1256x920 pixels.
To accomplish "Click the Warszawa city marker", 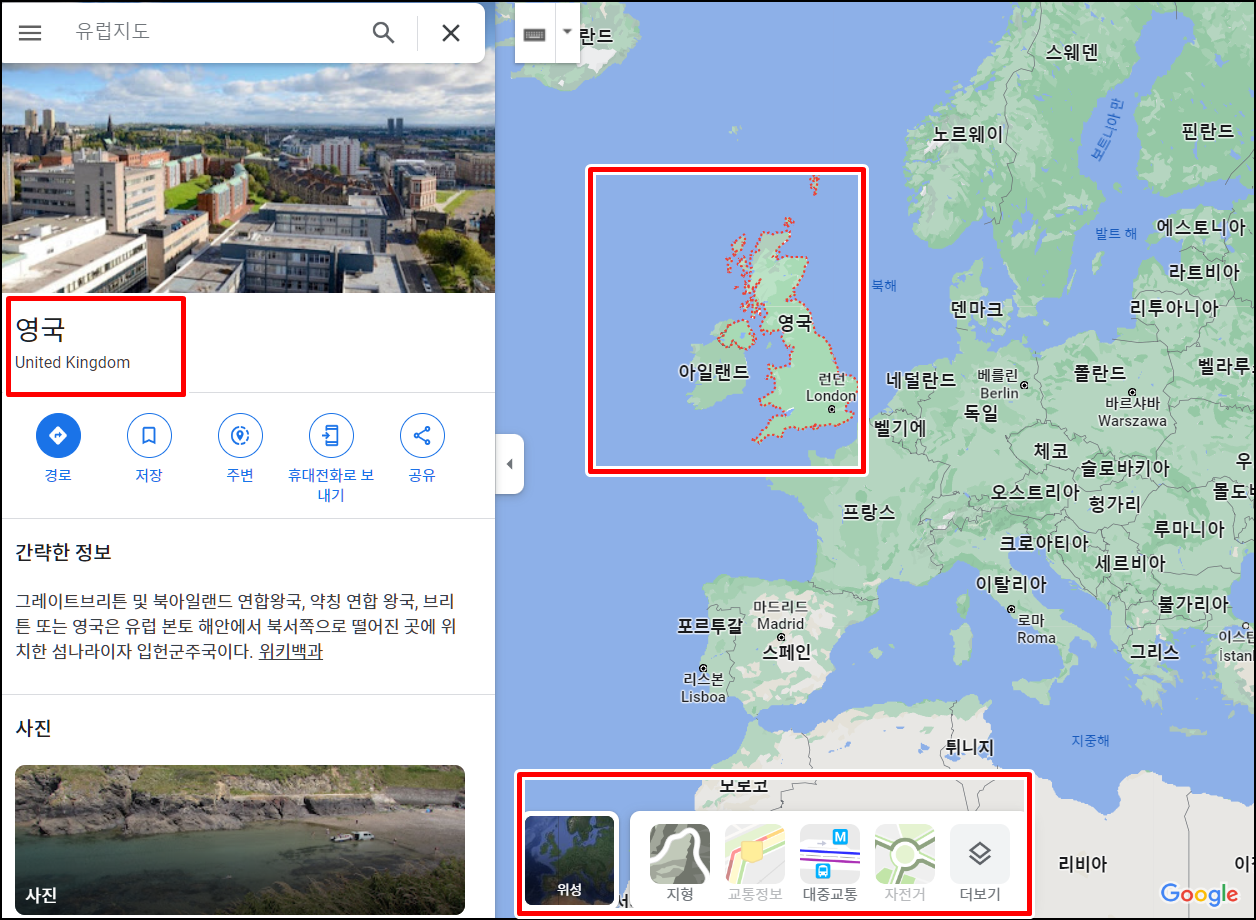I will pyautogui.click(x=1131, y=393).
